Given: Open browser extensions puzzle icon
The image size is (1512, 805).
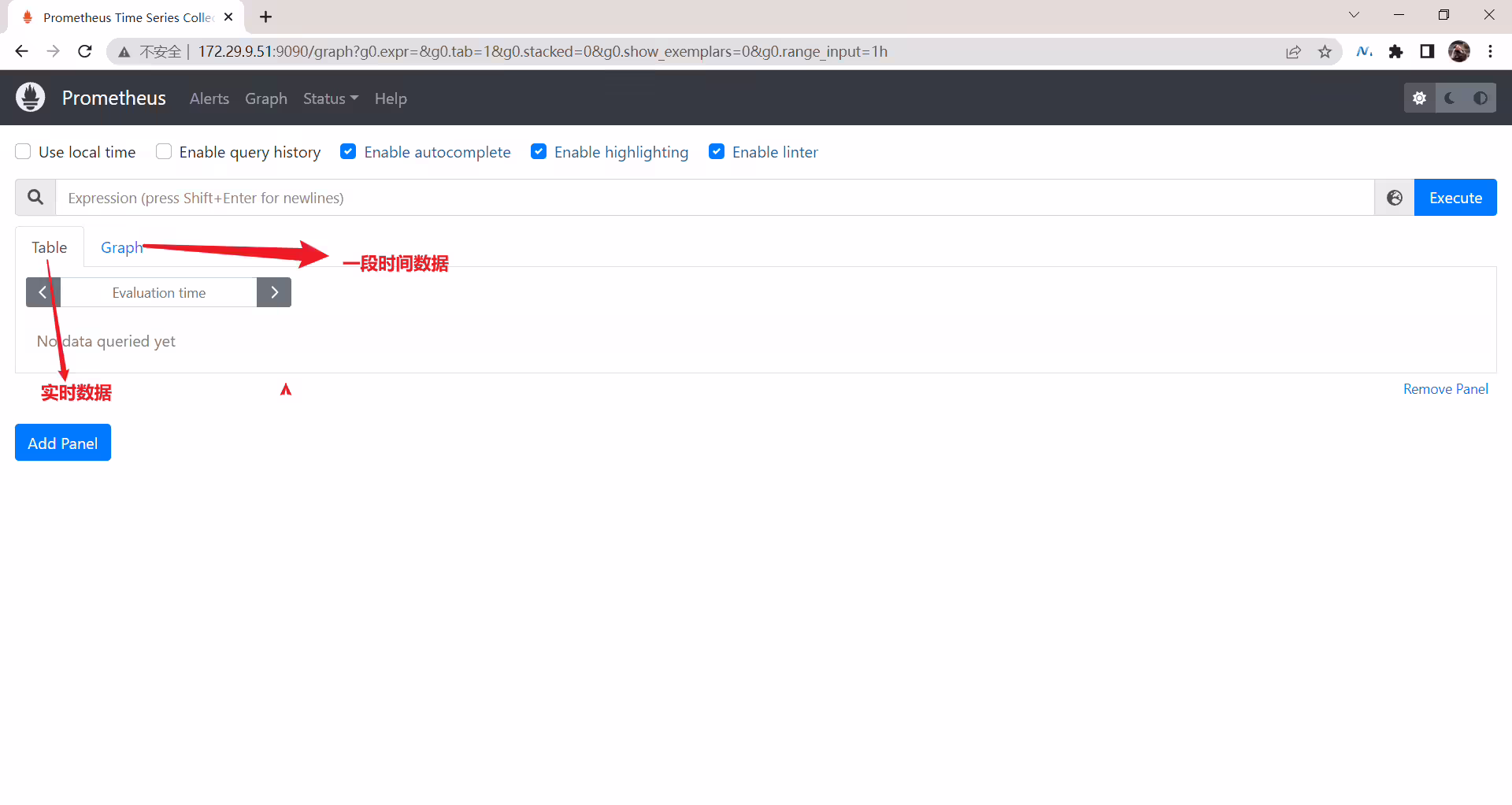Looking at the screenshot, I should tap(1395, 52).
